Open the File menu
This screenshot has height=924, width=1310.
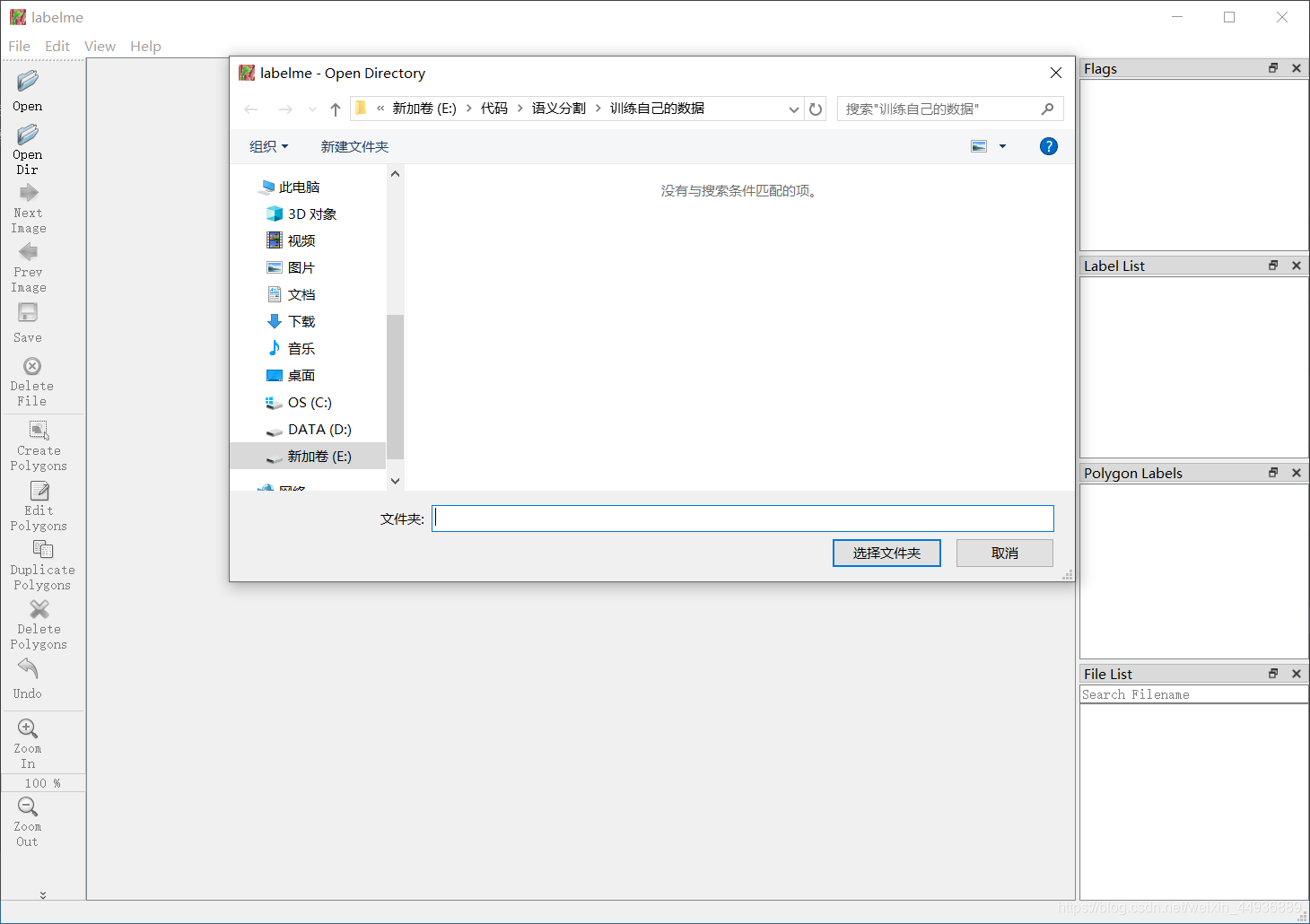pyautogui.click(x=19, y=47)
